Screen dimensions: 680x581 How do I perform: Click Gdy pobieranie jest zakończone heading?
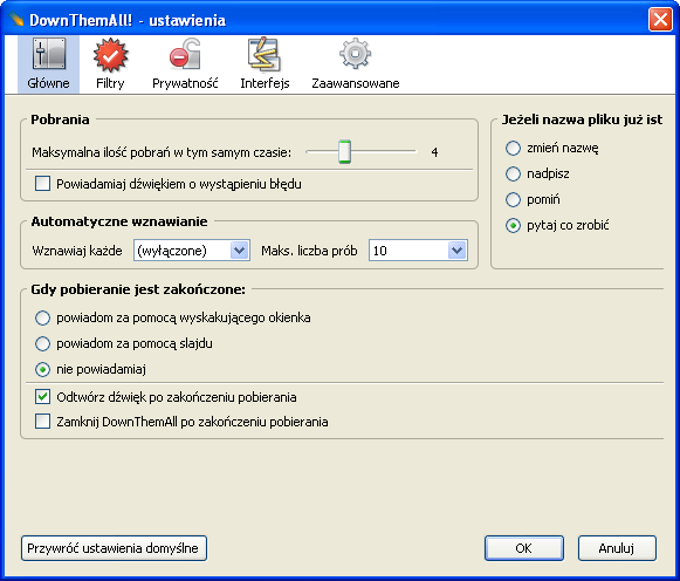click(138, 290)
